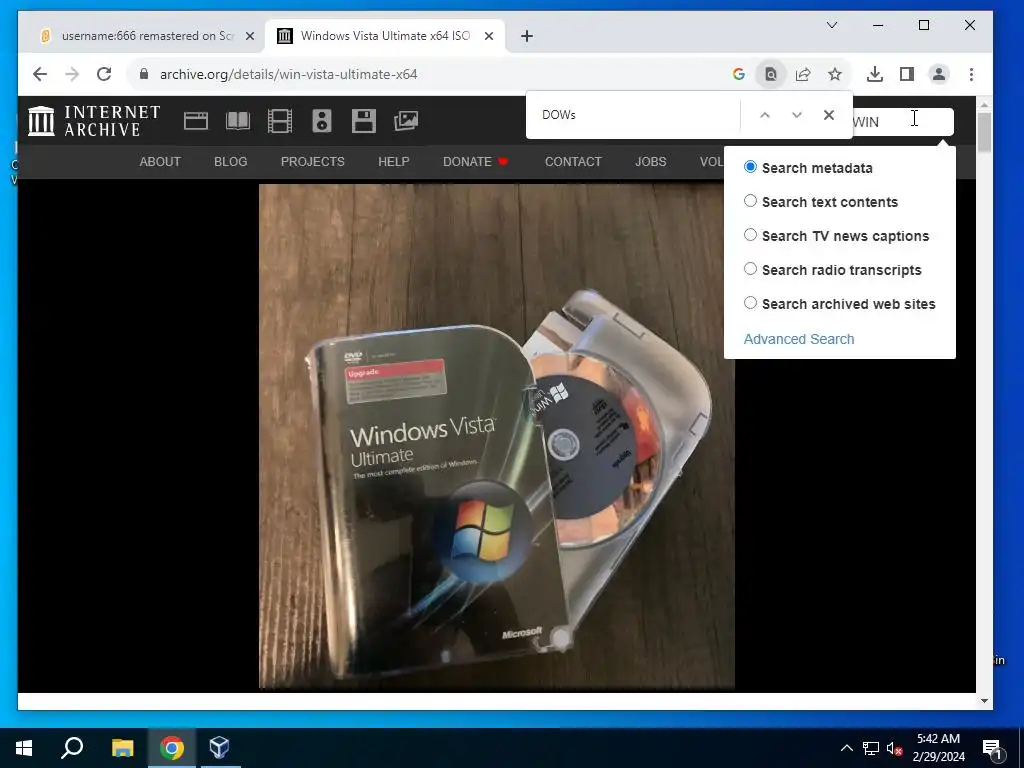Click the Archive search box containing WIN
The image size is (1024, 768).
(903, 122)
